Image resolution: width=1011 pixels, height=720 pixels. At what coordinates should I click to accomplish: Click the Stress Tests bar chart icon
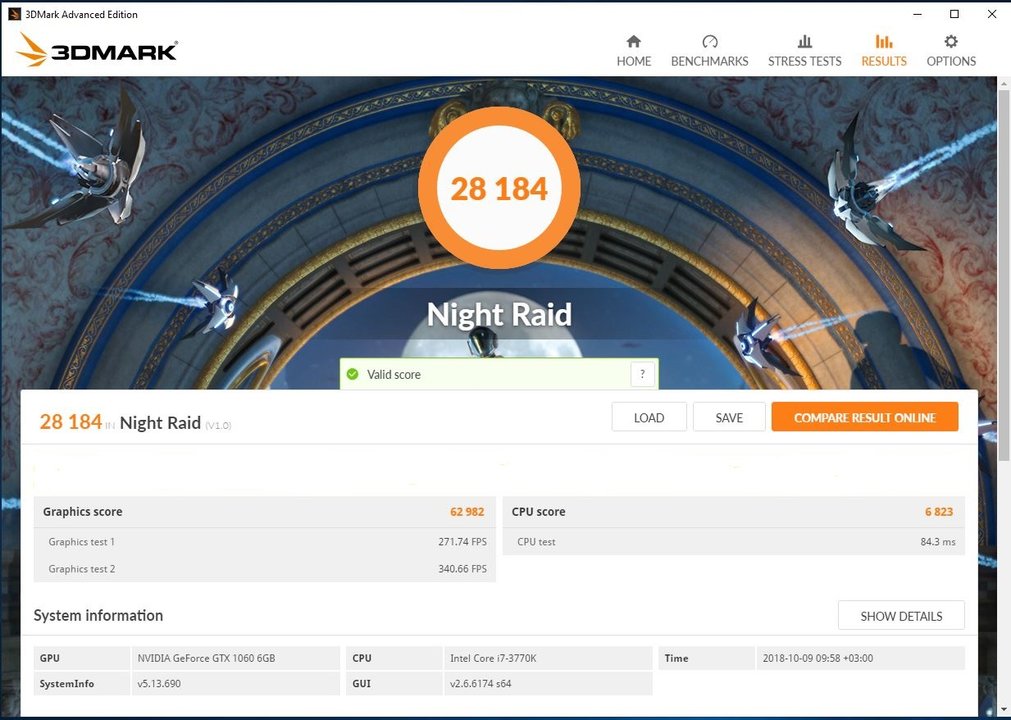pyautogui.click(x=805, y=41)
